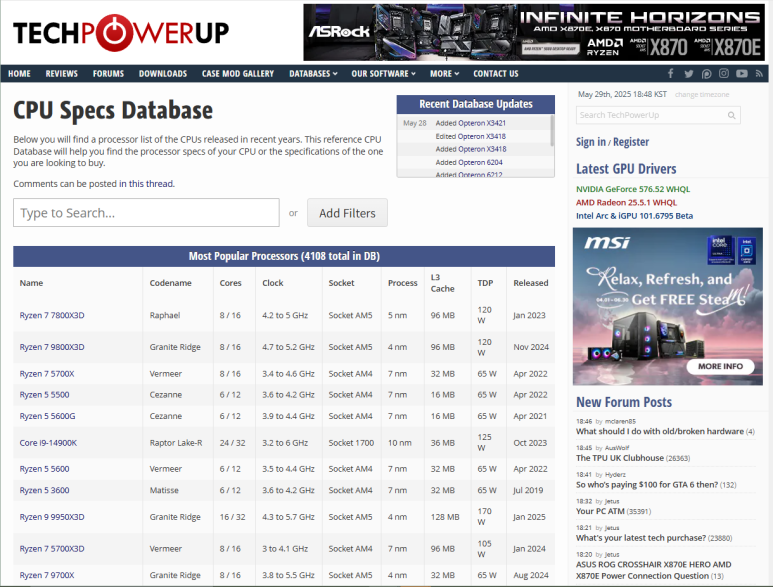Screen dimensions: 773x587
Task: Open Ryzen 9 9950X3D specs
Action: (52, 517)
